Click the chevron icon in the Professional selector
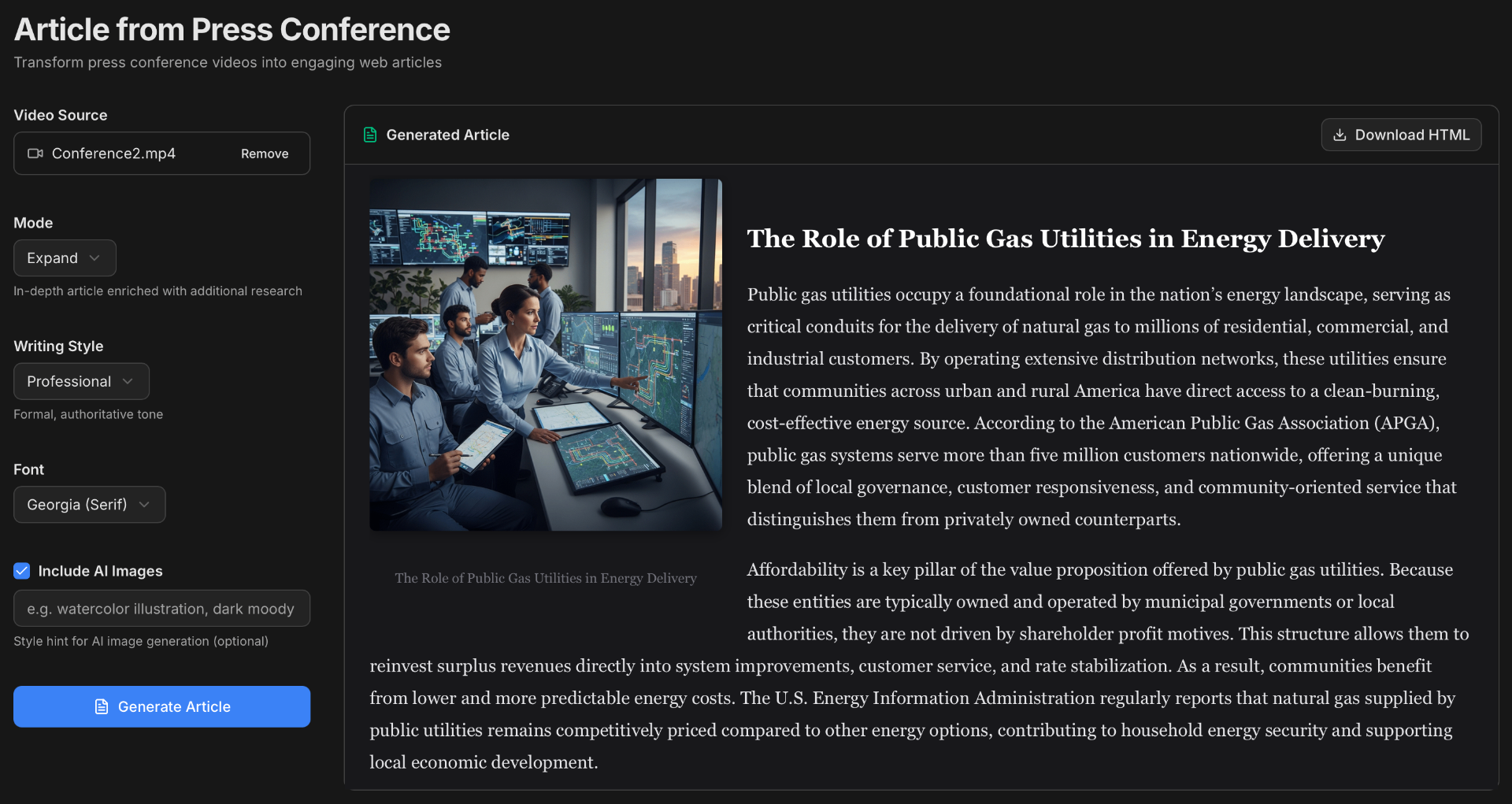The width and height of the screenshot is (1512, 804). (128, 381)
